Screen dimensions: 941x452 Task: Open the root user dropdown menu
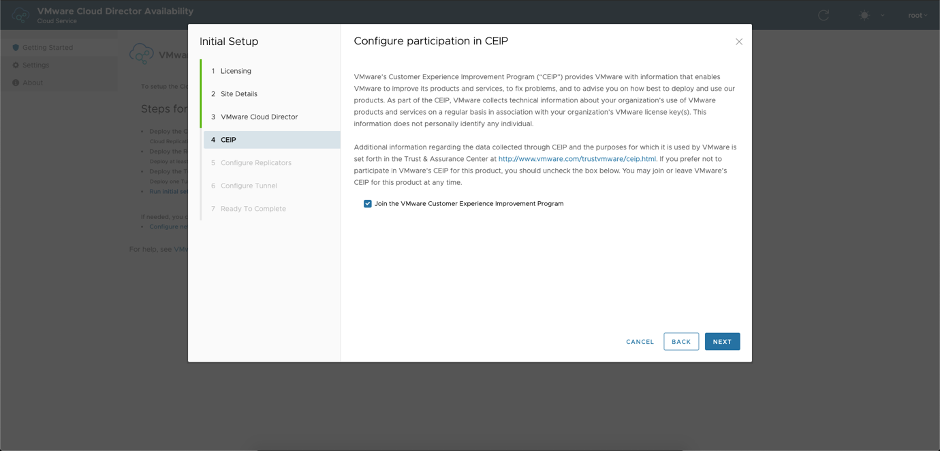point(917,15)
